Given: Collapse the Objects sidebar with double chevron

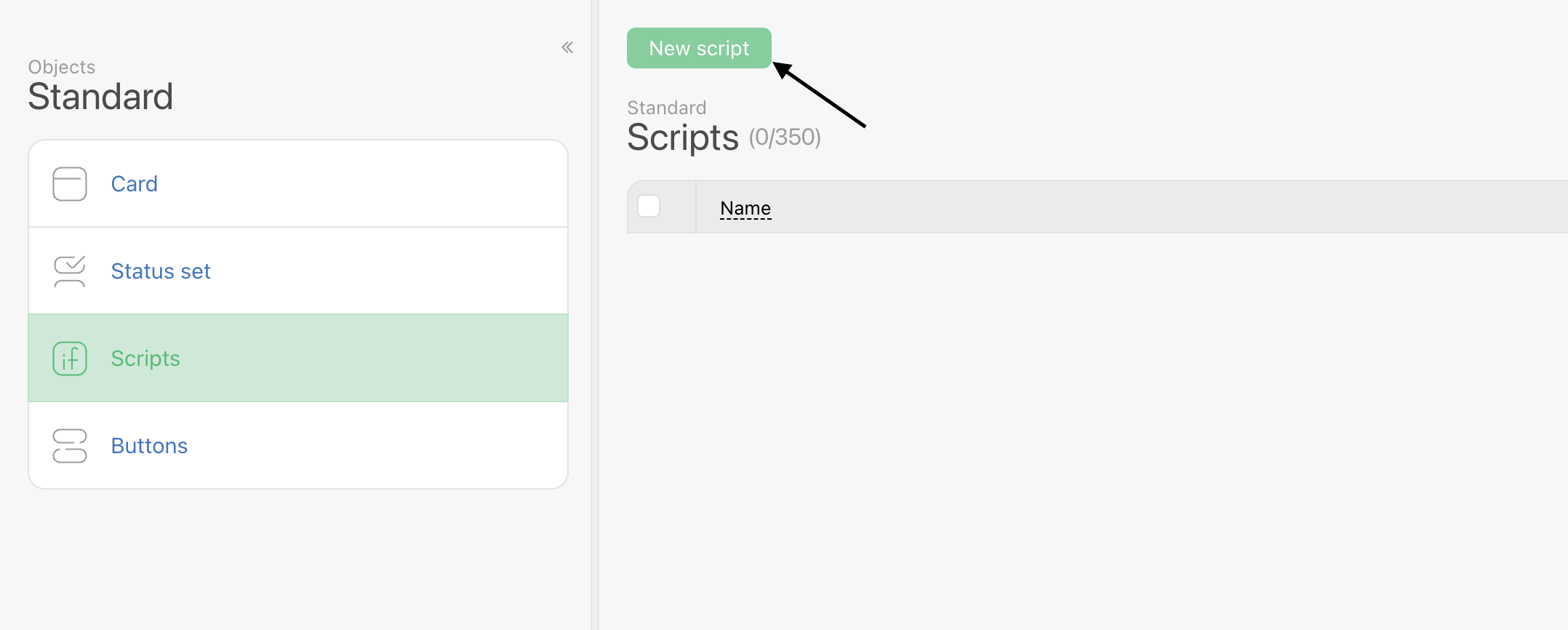Looking at the screenshot, I should point(567,48).
